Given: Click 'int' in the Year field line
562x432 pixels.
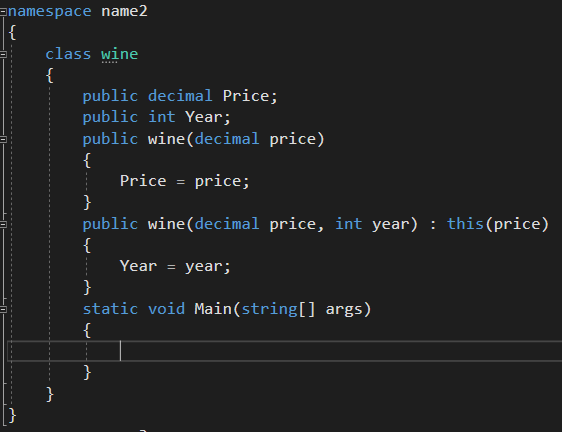Looking at the screenshot, I should (x=162, y=117).
